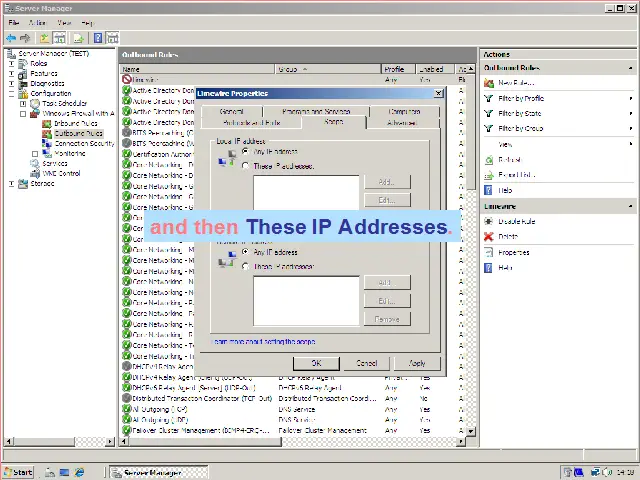Click the Back arrow toolbar icon
The image size is (640, 480).
pyautogui.click(x=11, y=38)
